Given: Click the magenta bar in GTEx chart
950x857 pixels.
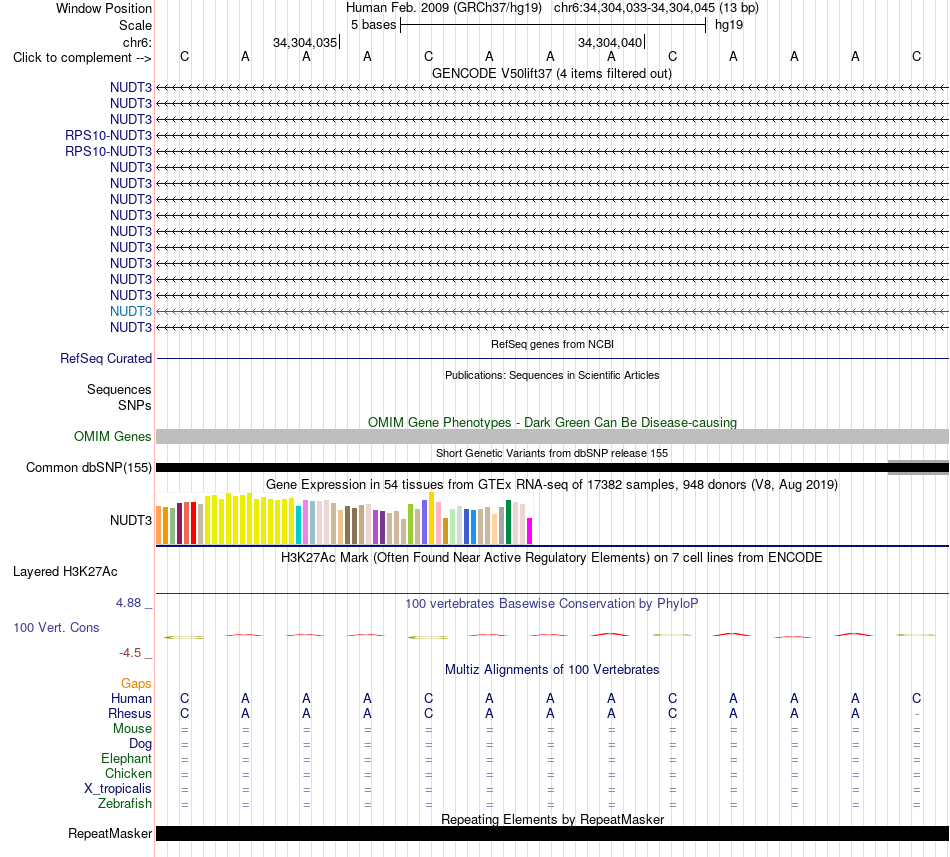Looking at the screenshot, I should coord(530,531).
